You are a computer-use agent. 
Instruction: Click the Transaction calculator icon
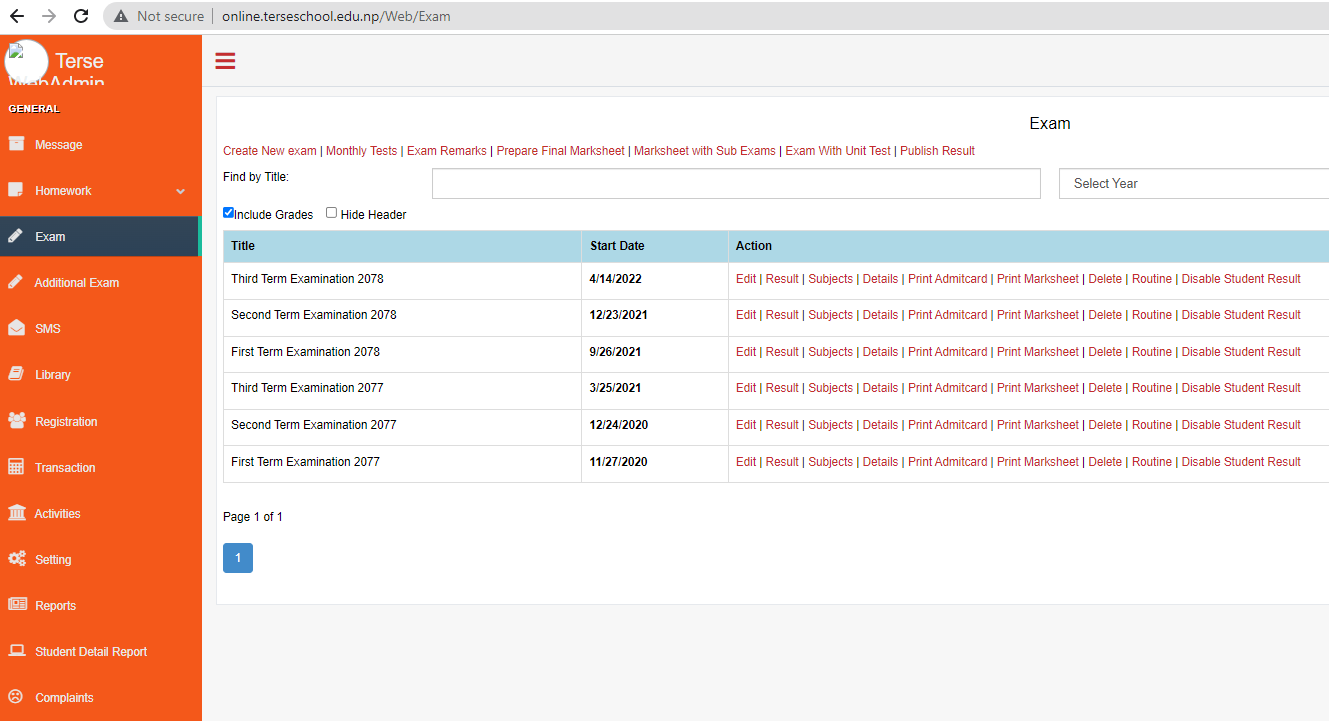point(16,467)
